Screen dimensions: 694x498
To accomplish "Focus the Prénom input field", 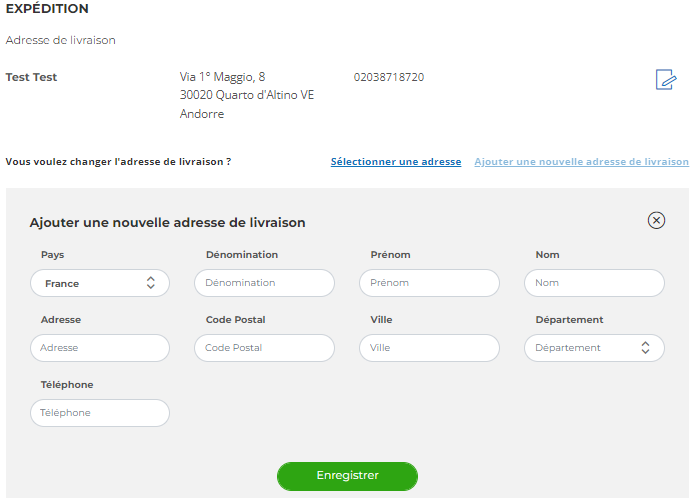I will point(429,283).
